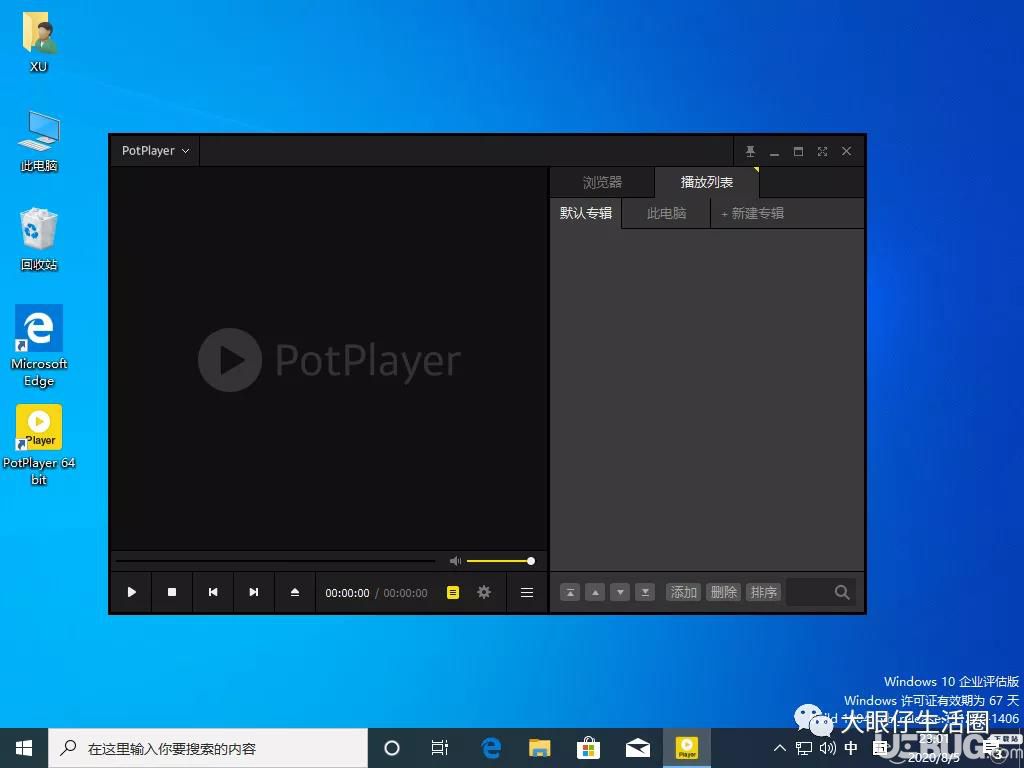1024x768 pixels.
Task: Click the 00:00:00 current time display
Action: (347, 593)
